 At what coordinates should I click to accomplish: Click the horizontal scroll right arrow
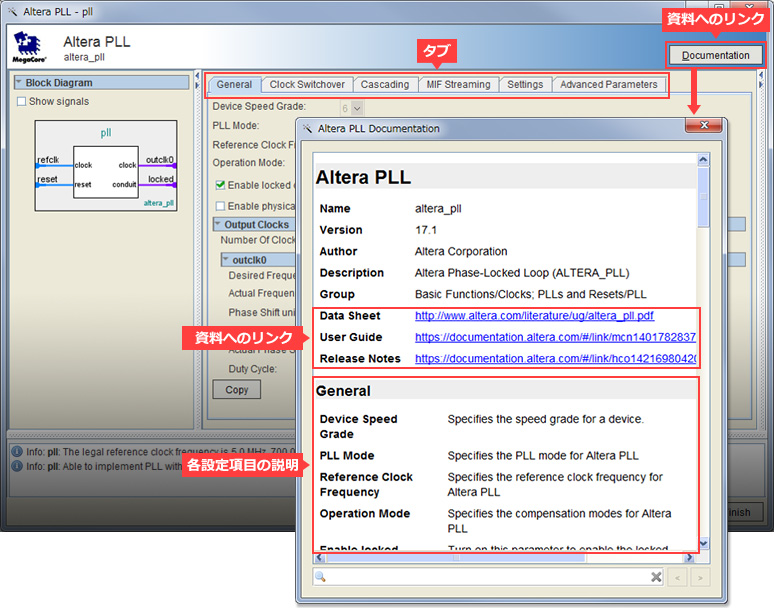tap(690, 558)
